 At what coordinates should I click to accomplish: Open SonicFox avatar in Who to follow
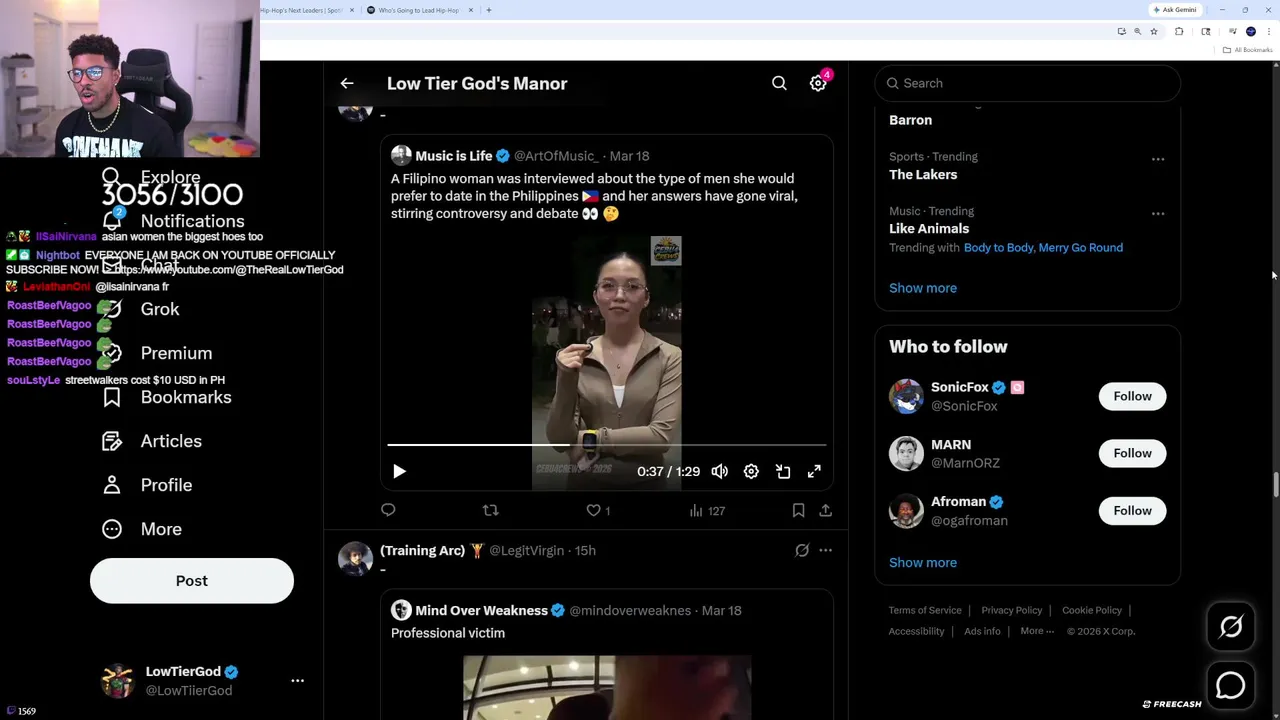pos(906,396)
